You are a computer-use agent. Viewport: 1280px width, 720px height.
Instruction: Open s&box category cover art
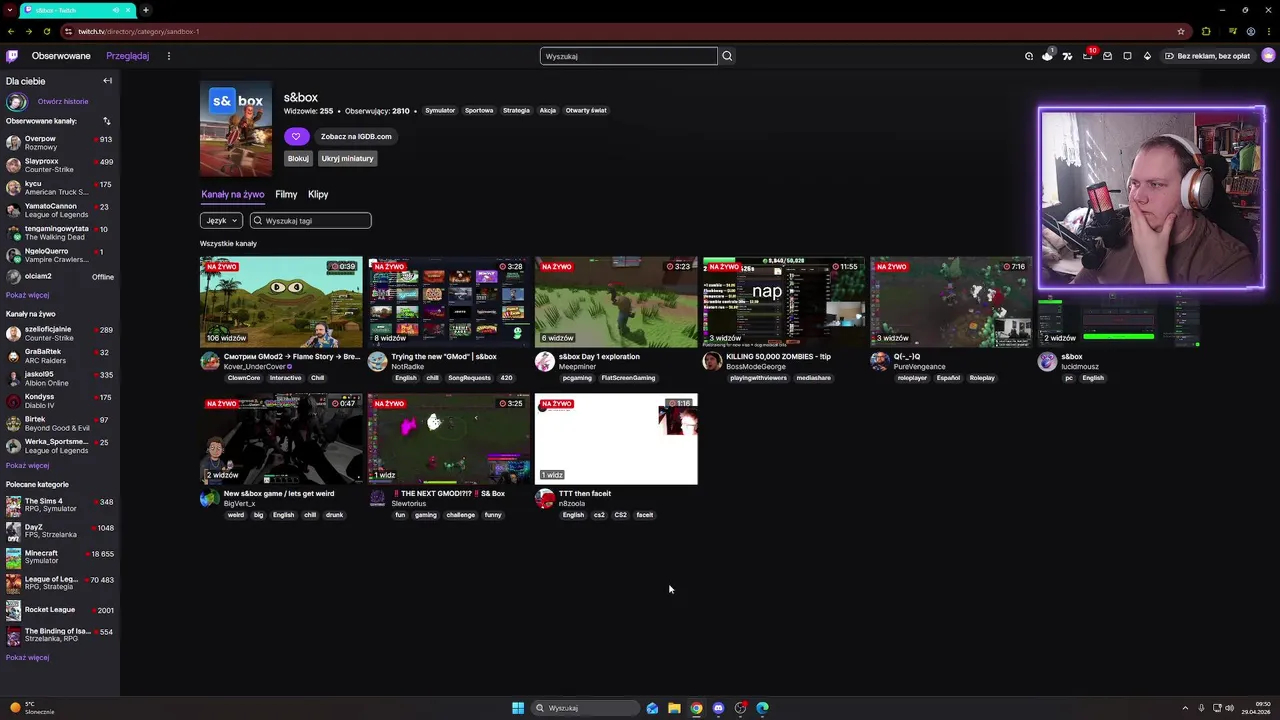coord(236,128)
